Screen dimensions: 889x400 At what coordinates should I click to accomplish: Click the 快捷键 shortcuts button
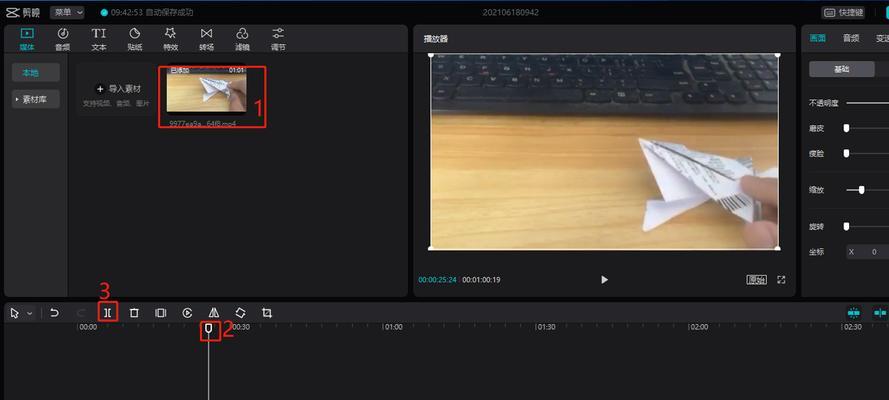tap(843, 12)
